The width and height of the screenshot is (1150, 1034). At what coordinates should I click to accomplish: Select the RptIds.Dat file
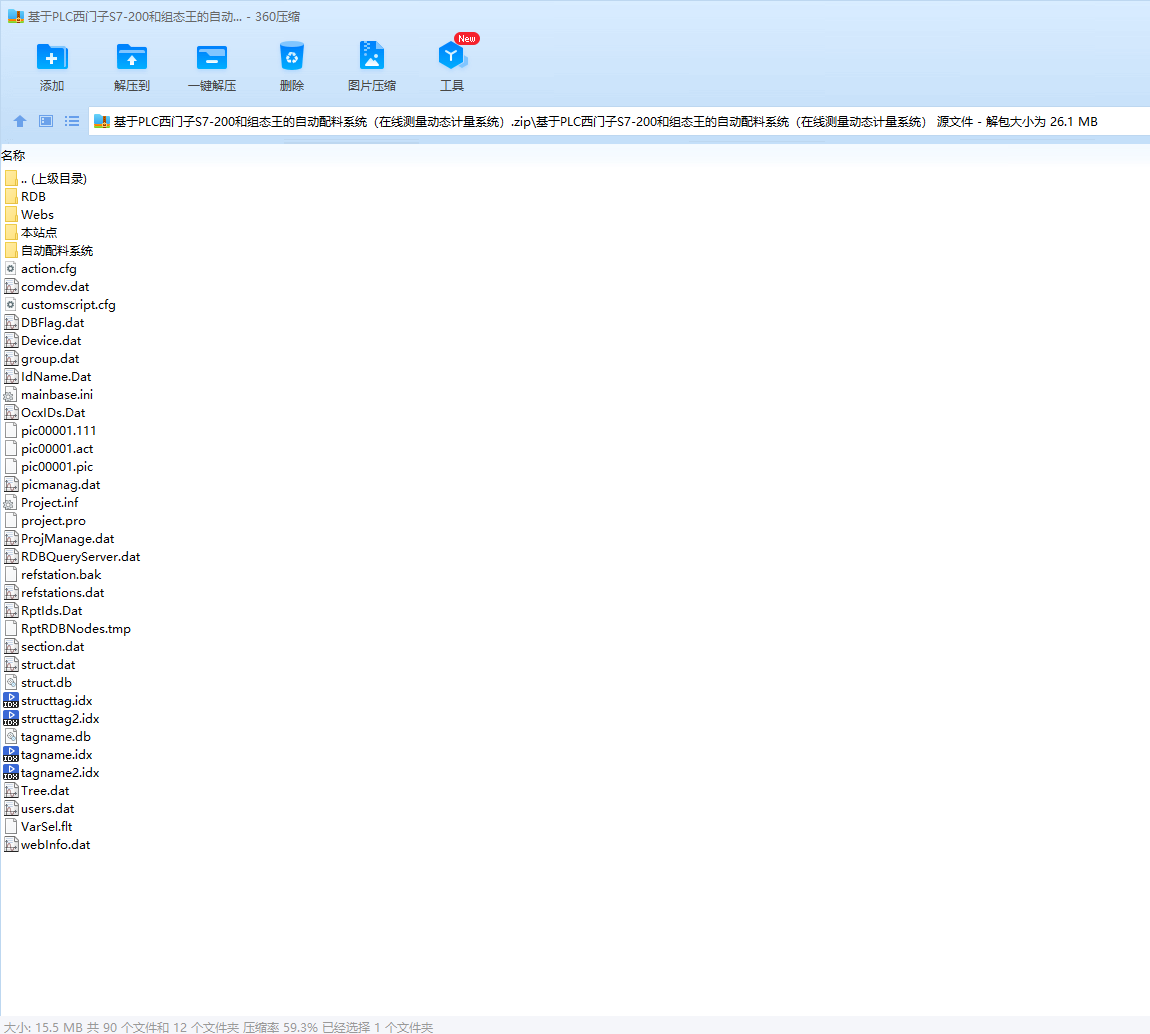[43, 611]
